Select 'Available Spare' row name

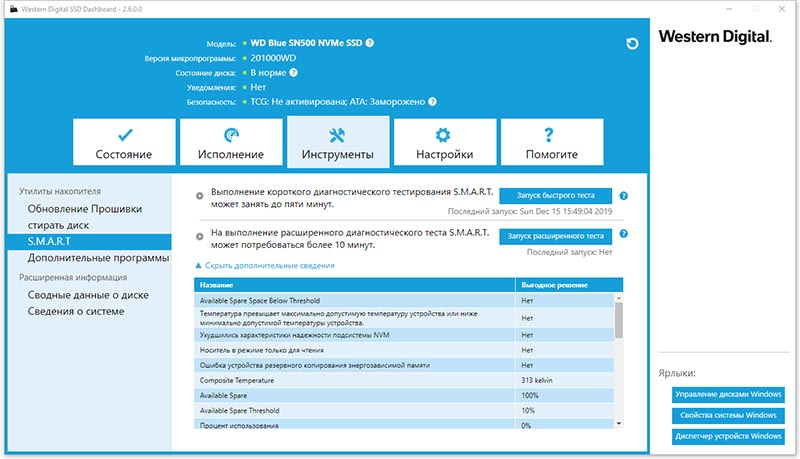[x=223, y=396]
